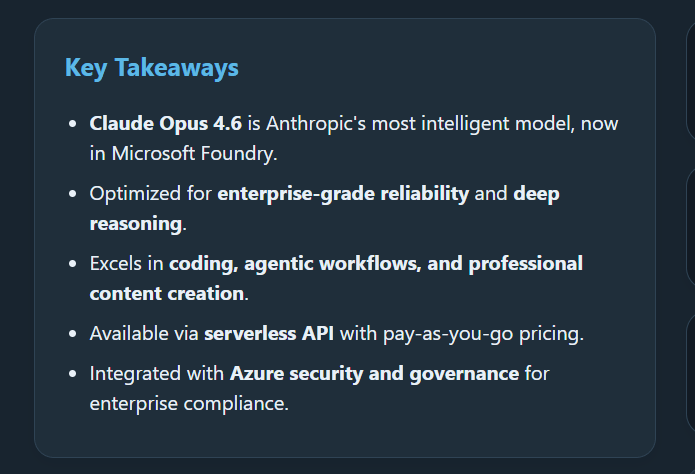Viewport: 695px width, 474px height.
Task: Click the bullet dot before Available via
Action: [72, 334]
